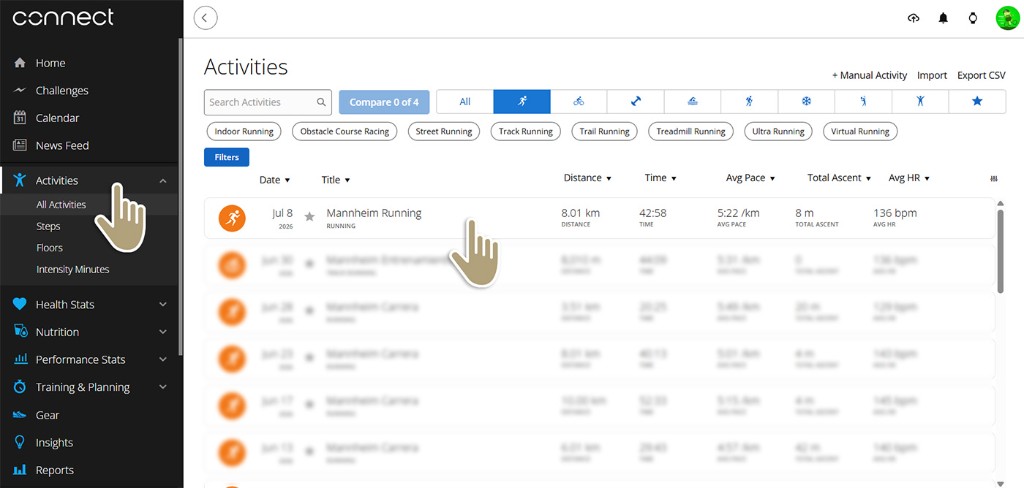Open the green profile avatar
1024x488 pixels.
tap(1007, 18)
